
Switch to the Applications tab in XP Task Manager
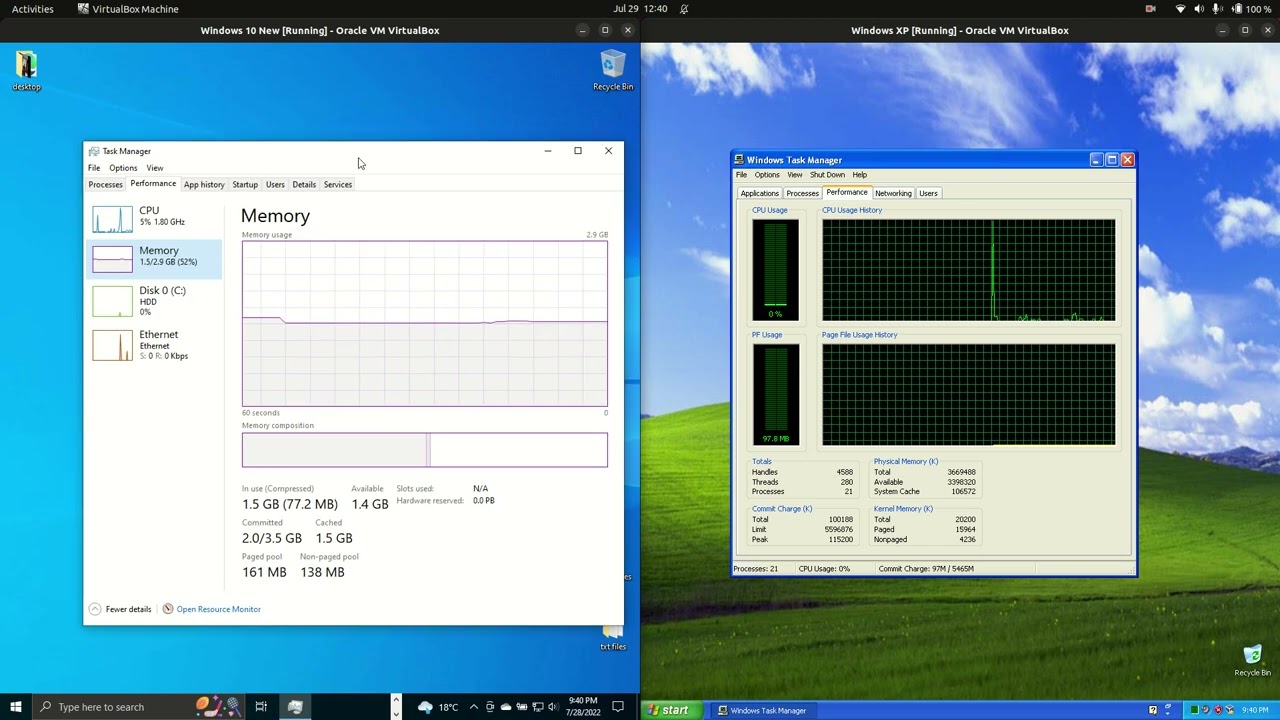(759, 193)
